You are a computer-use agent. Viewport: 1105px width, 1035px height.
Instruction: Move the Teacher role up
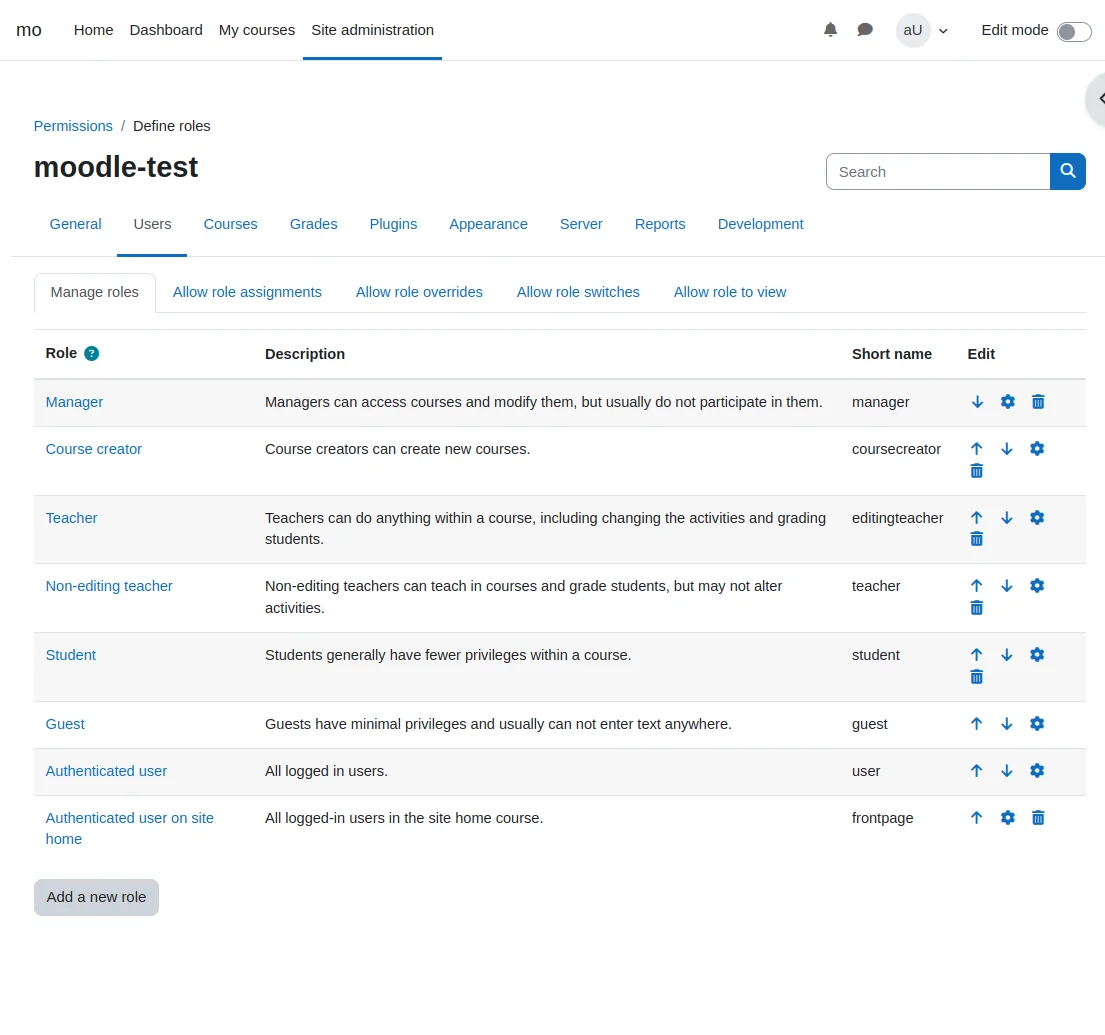pyautogui.click(x=977, y=518)
